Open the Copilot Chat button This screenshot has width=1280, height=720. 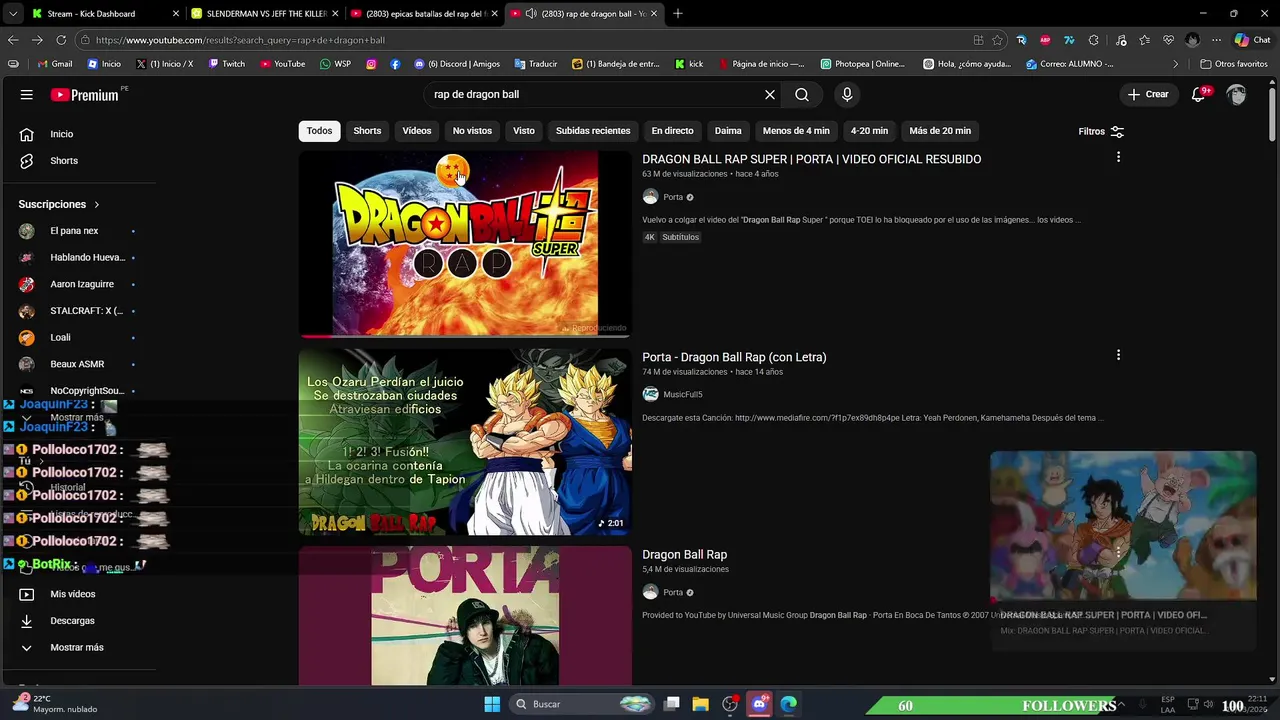(1251, 40)
